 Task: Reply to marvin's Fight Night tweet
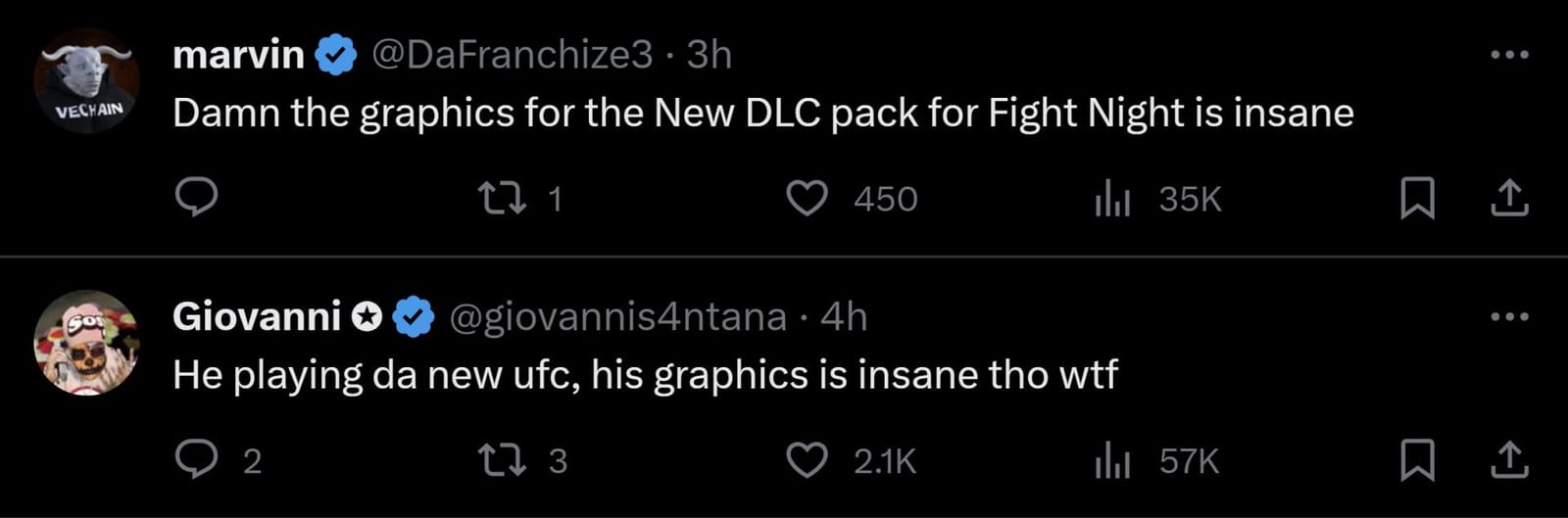(196, 198)
